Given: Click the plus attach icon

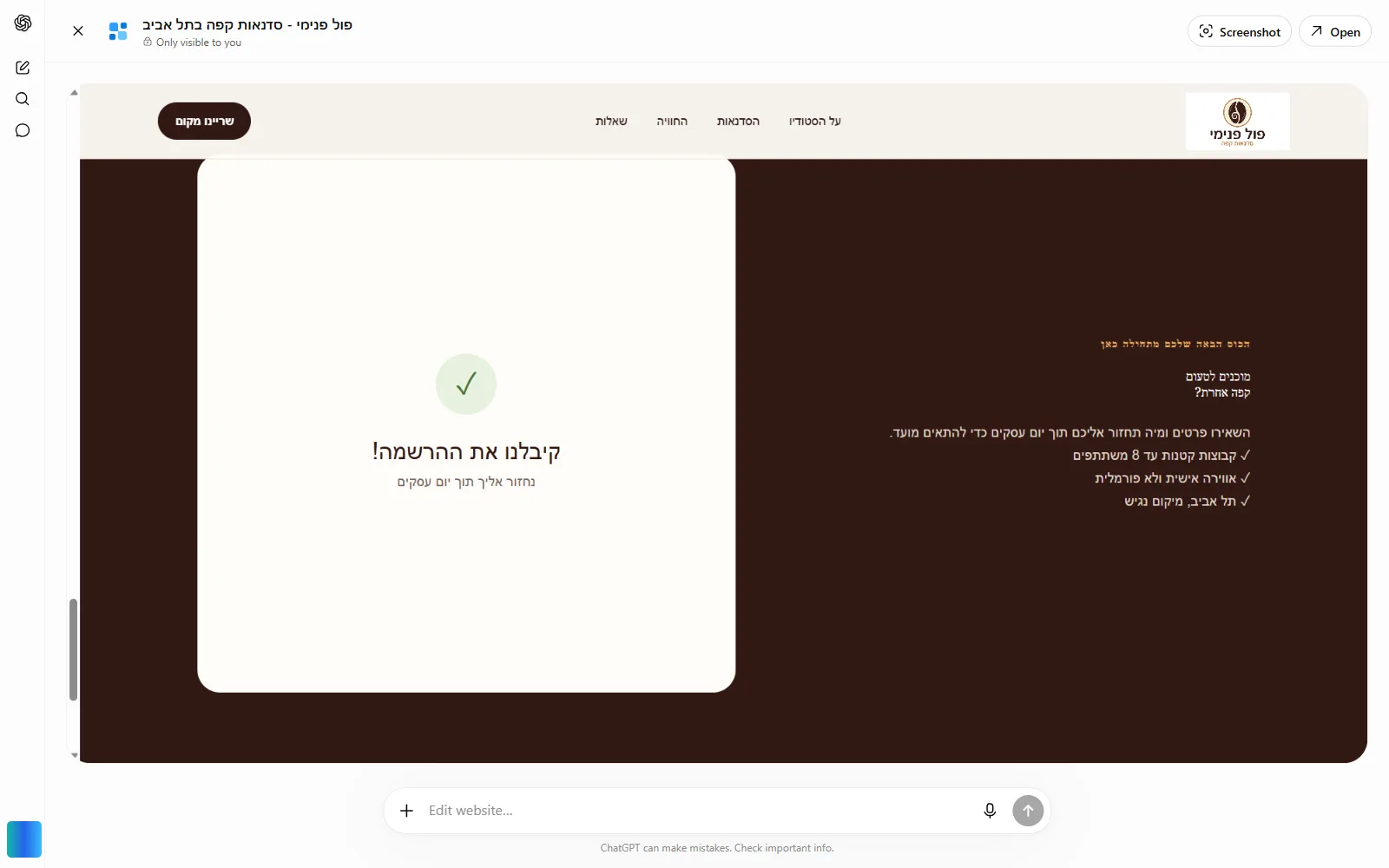Looking at the screenshot, I should 406,811.
